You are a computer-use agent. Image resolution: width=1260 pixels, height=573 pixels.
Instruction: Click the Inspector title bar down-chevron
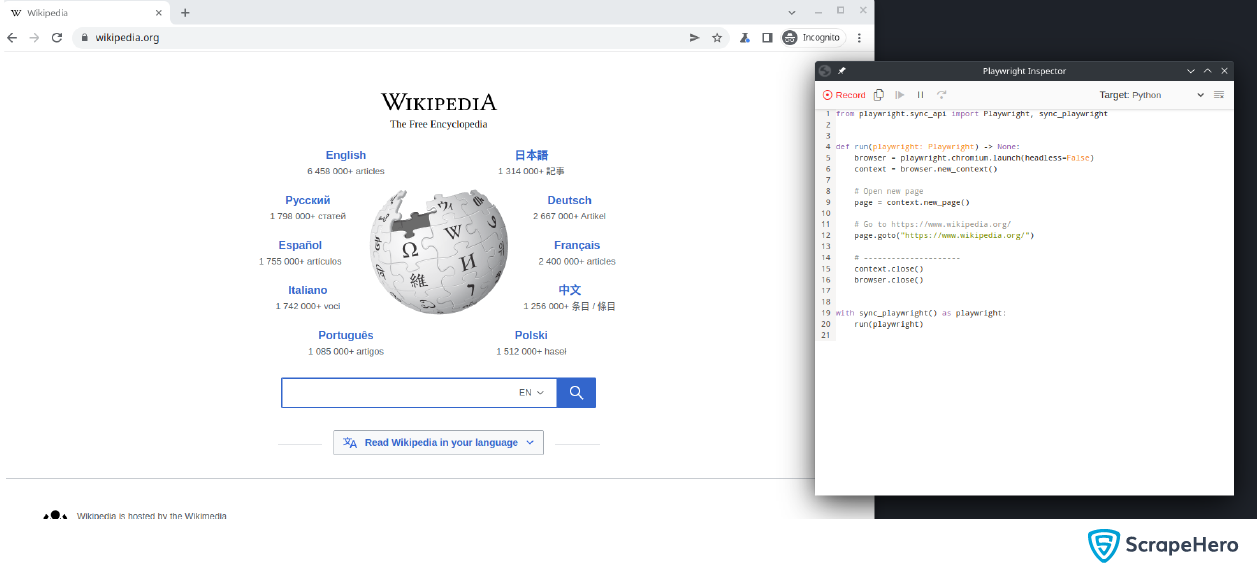(x=1191, y=71)
